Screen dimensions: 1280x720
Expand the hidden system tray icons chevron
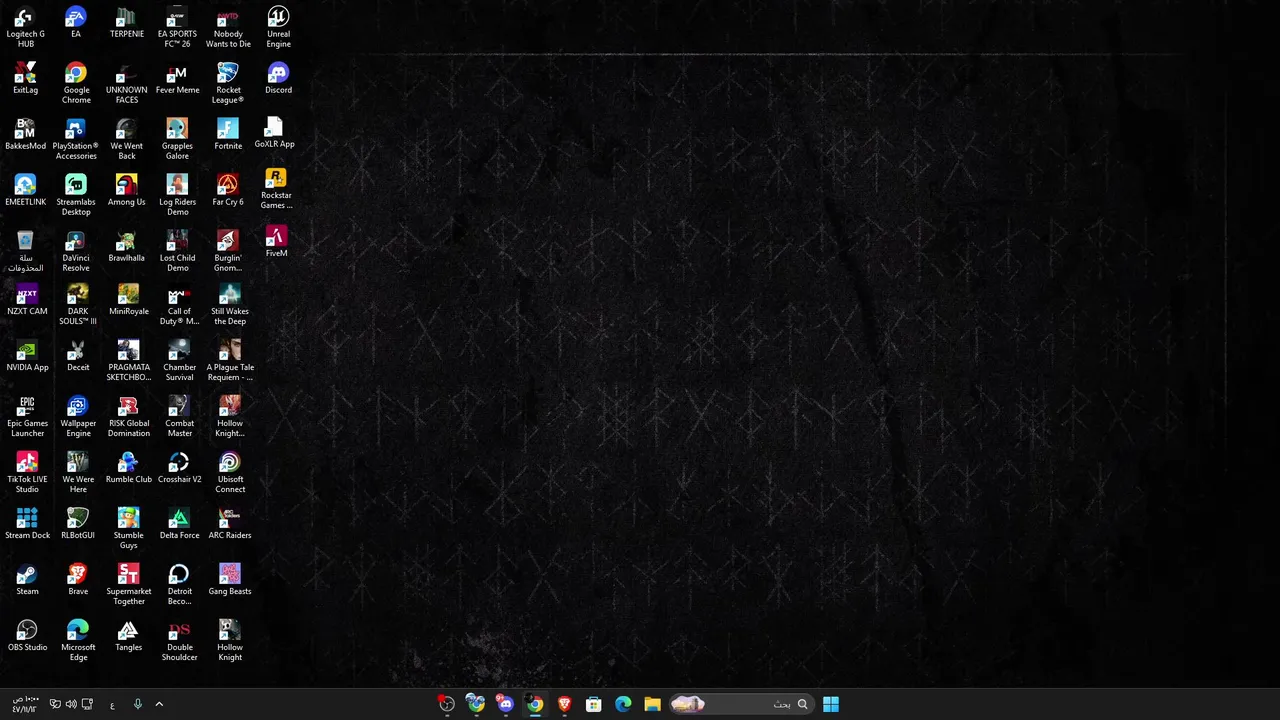tap(159, 704)
